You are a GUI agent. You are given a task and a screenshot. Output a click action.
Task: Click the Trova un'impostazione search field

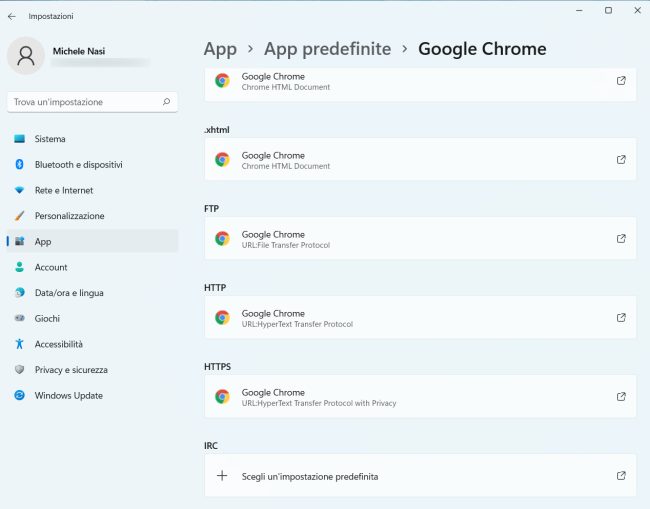85,102
